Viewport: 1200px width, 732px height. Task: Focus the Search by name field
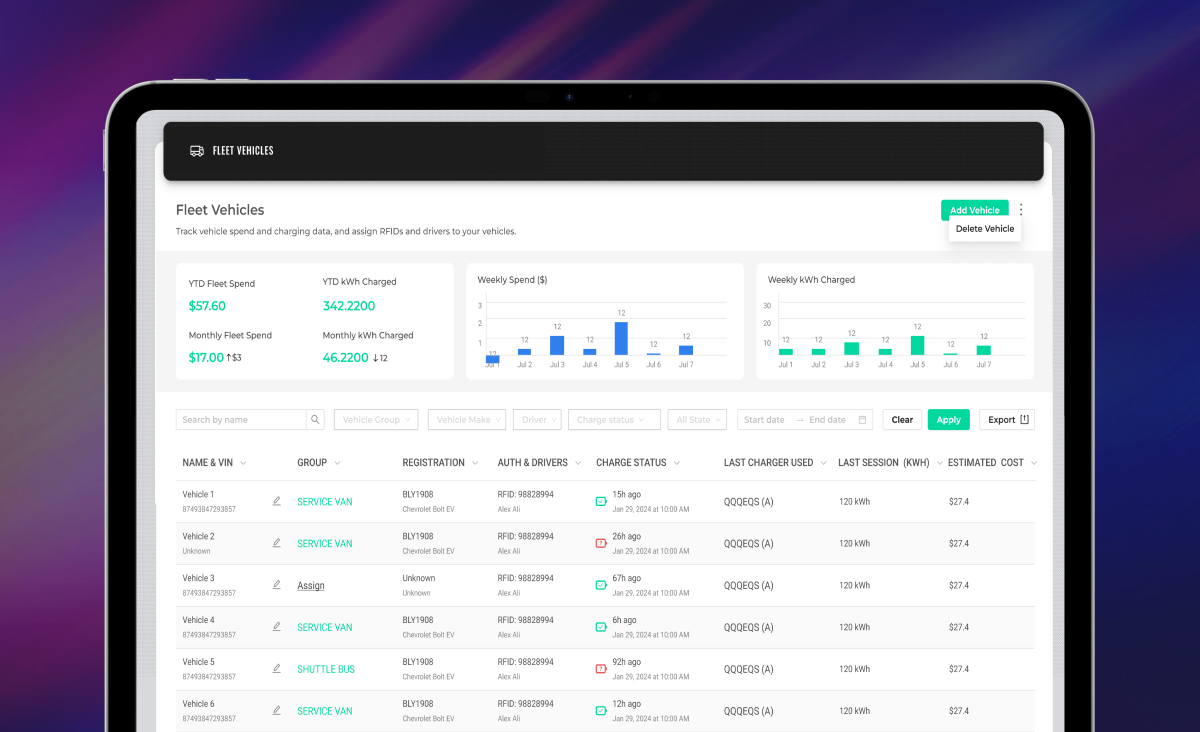pos(241,420)
